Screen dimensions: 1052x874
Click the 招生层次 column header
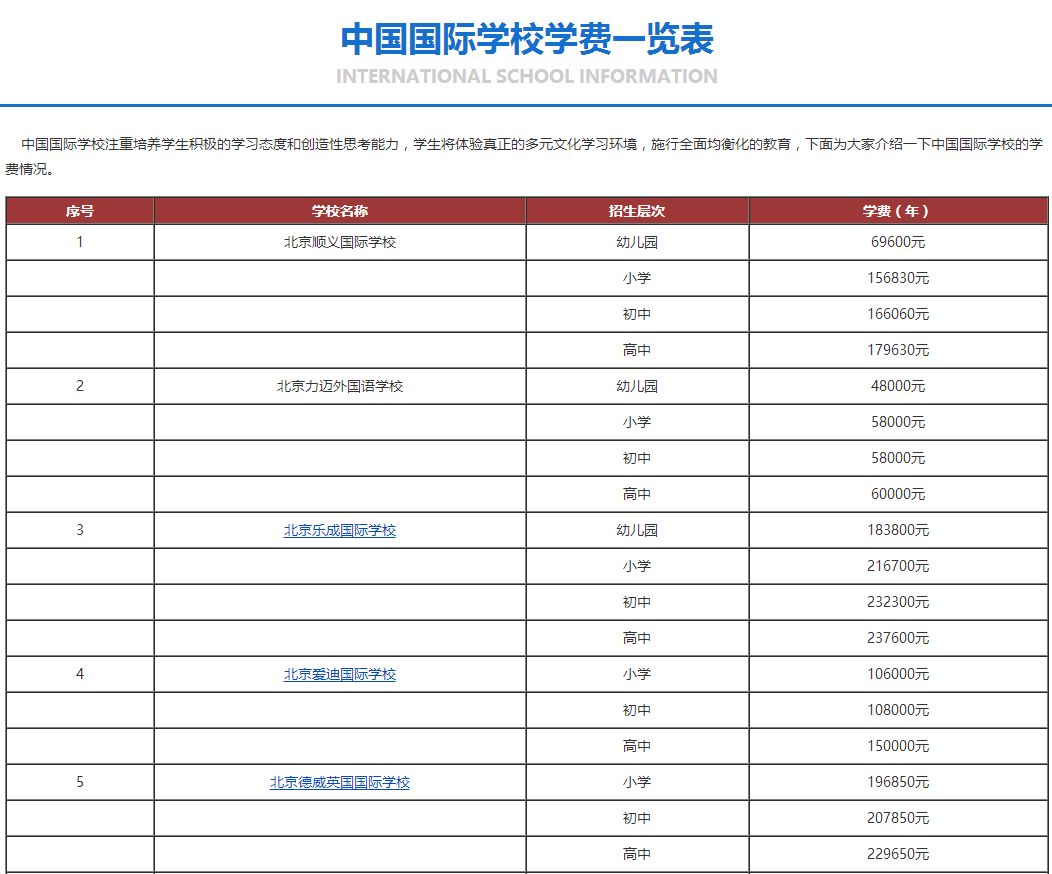point(637,211)
